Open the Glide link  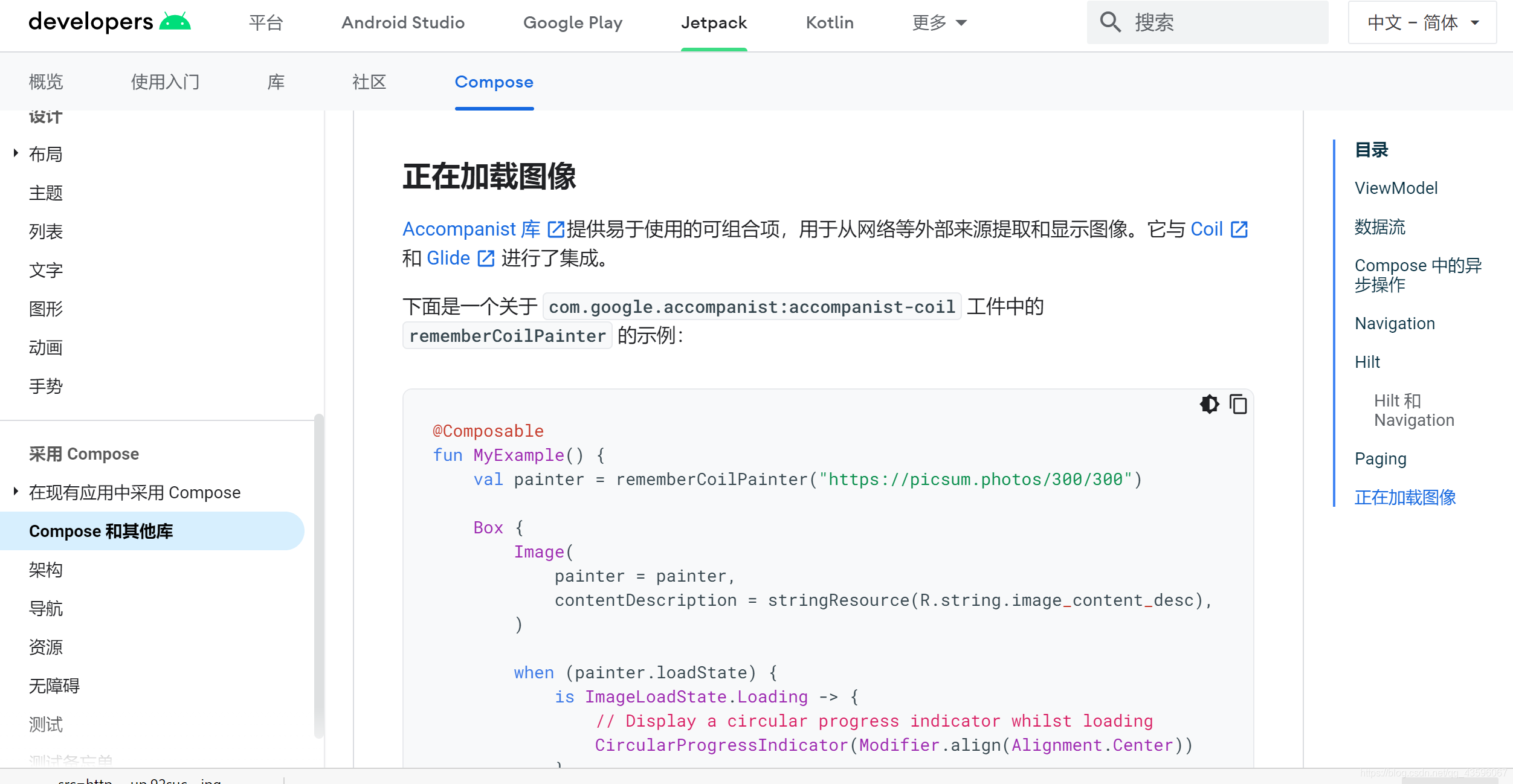[x=448, y=259]
